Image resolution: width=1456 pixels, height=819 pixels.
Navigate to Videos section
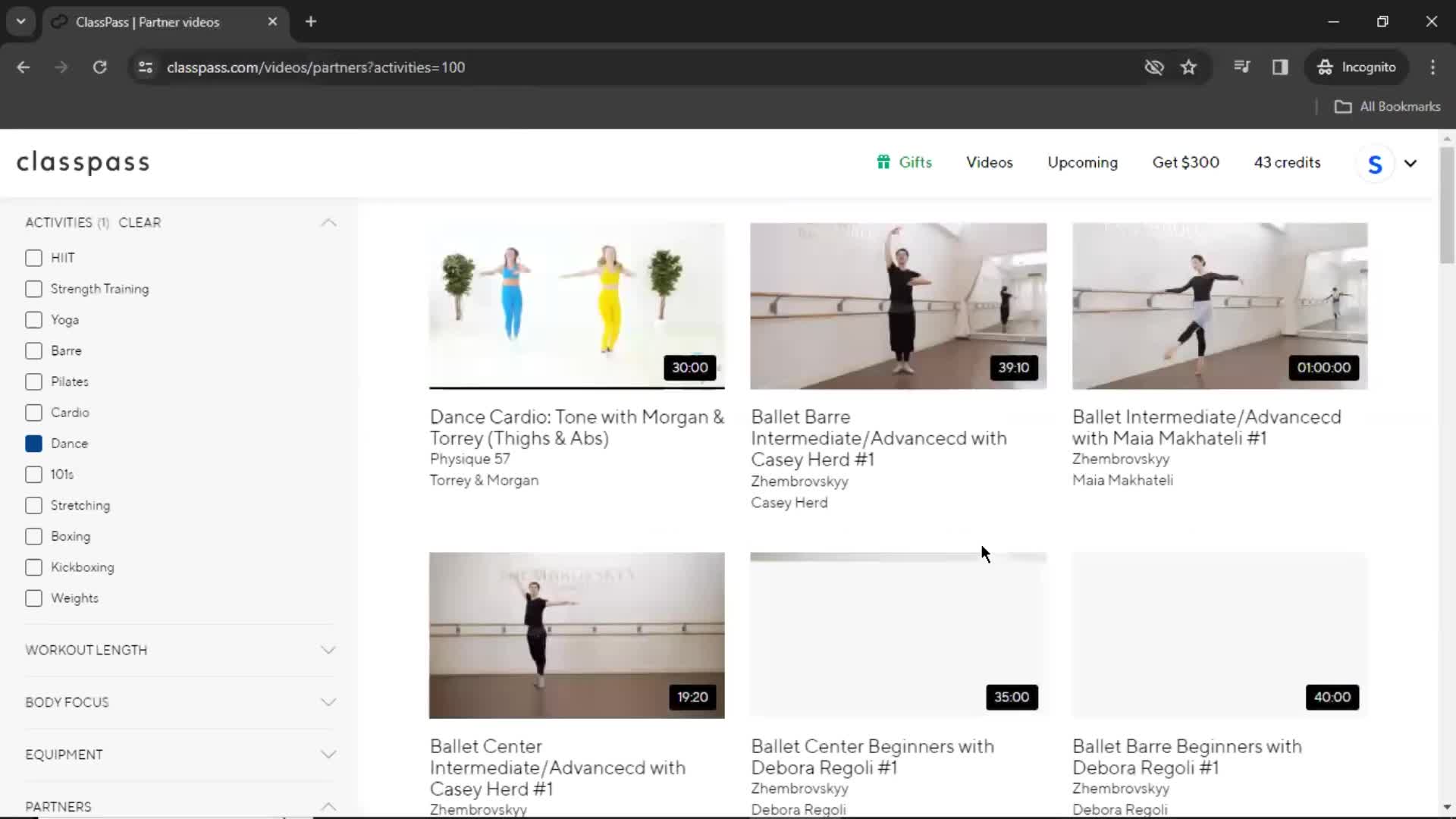click(988, 162)
